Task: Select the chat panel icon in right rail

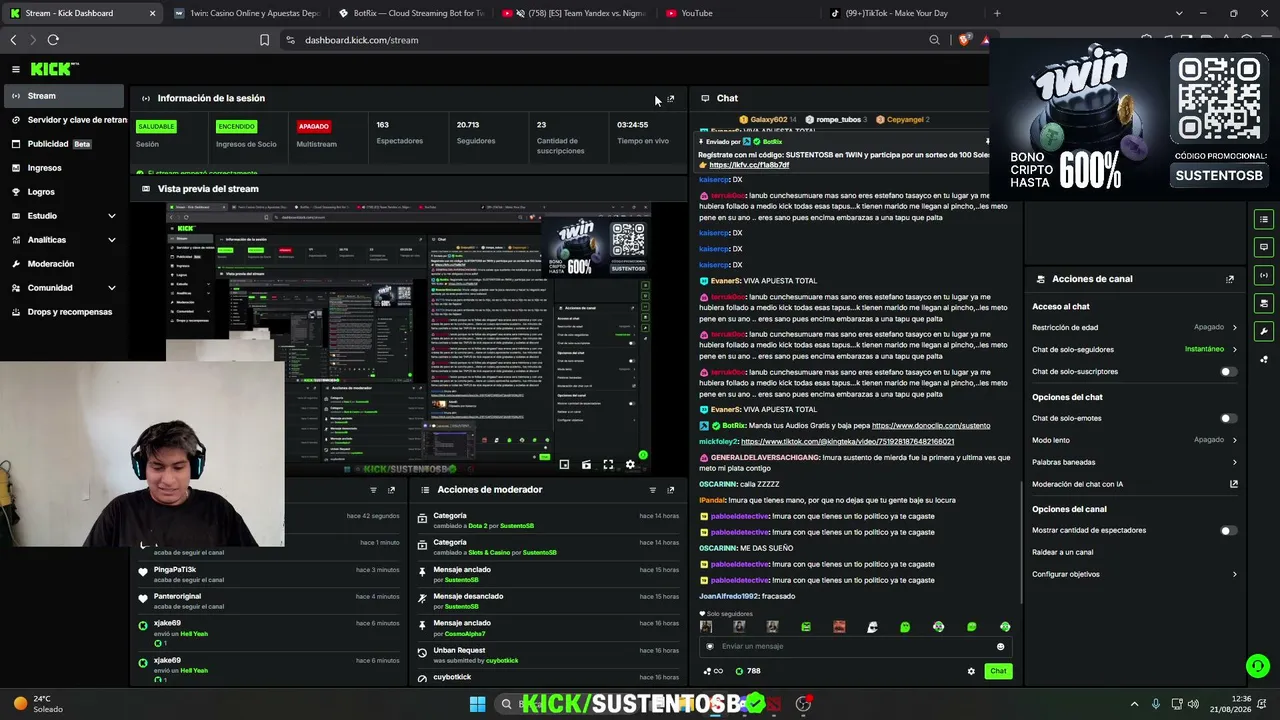Action: (x=1264, y=247)
